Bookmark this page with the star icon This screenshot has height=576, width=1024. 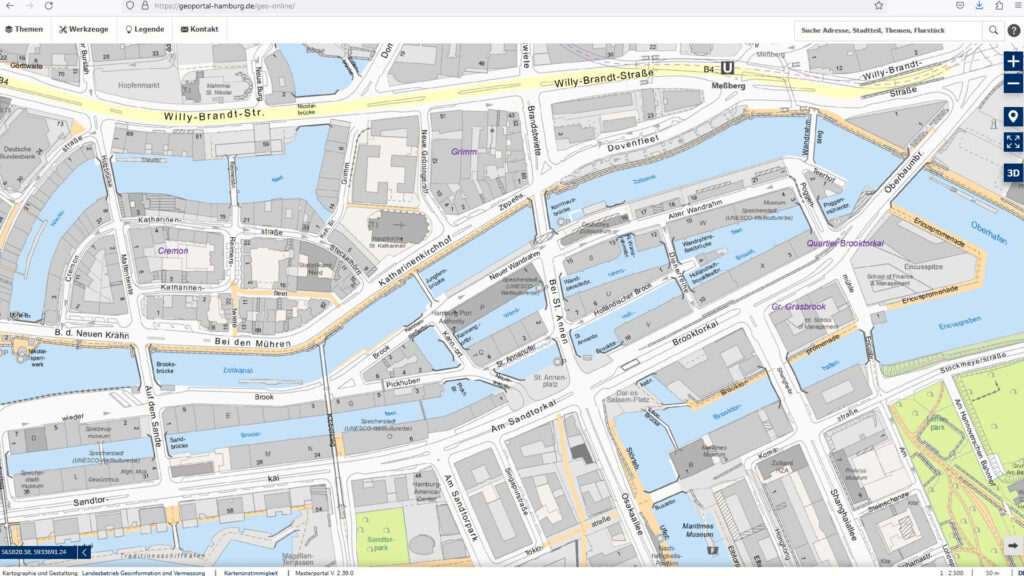click(879, 5)
